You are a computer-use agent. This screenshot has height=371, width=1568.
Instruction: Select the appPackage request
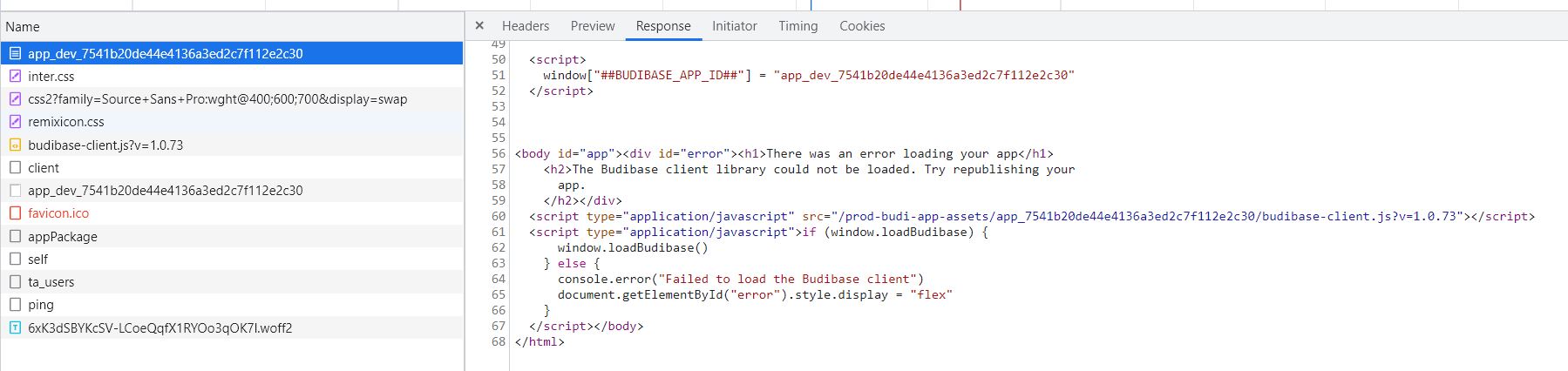pyautogui.click(x=232, y=236)
